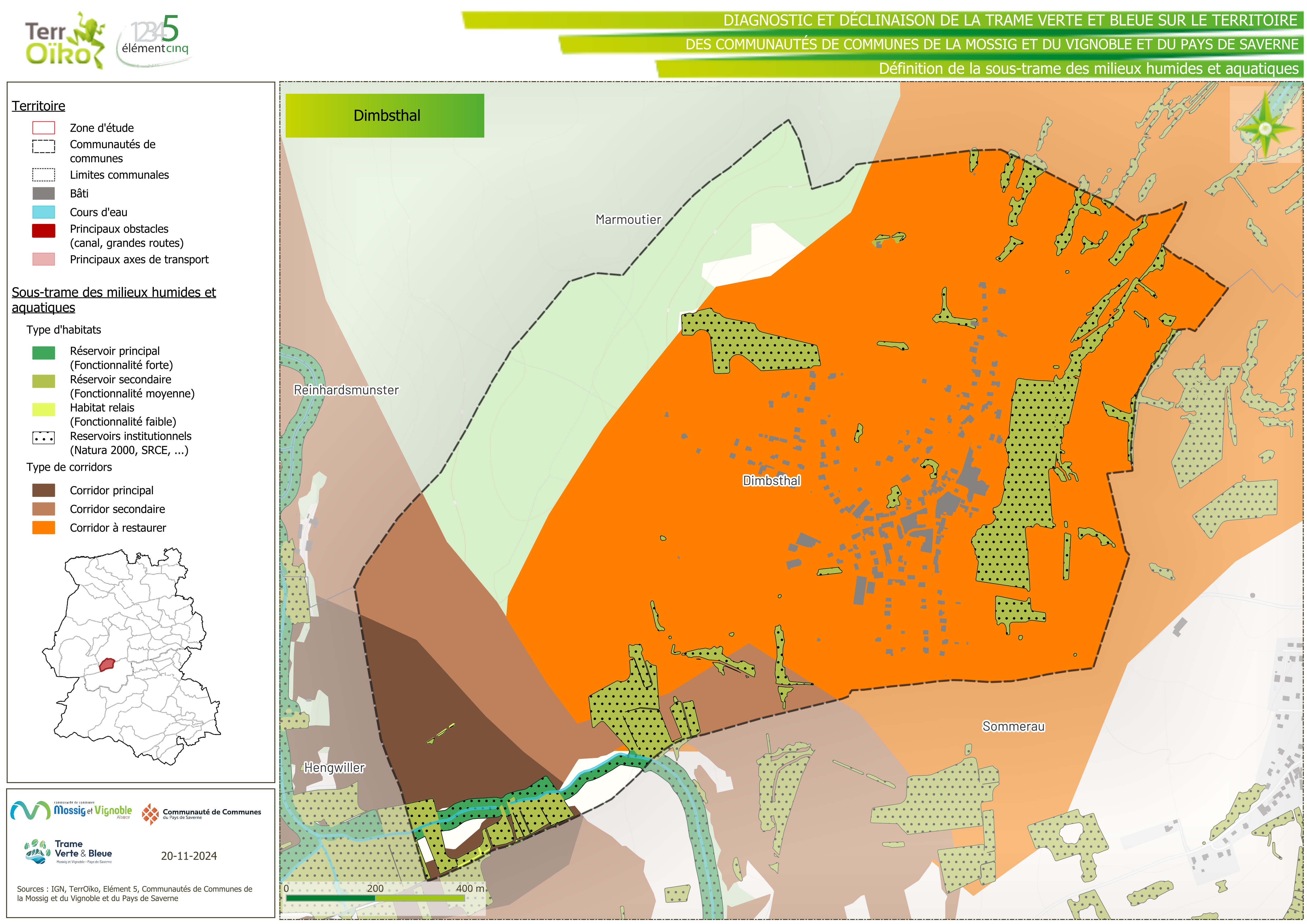Screen dimensions: 1307x924
Task: Click the green Dimbsthal title banner
Action: pos(385,116)
